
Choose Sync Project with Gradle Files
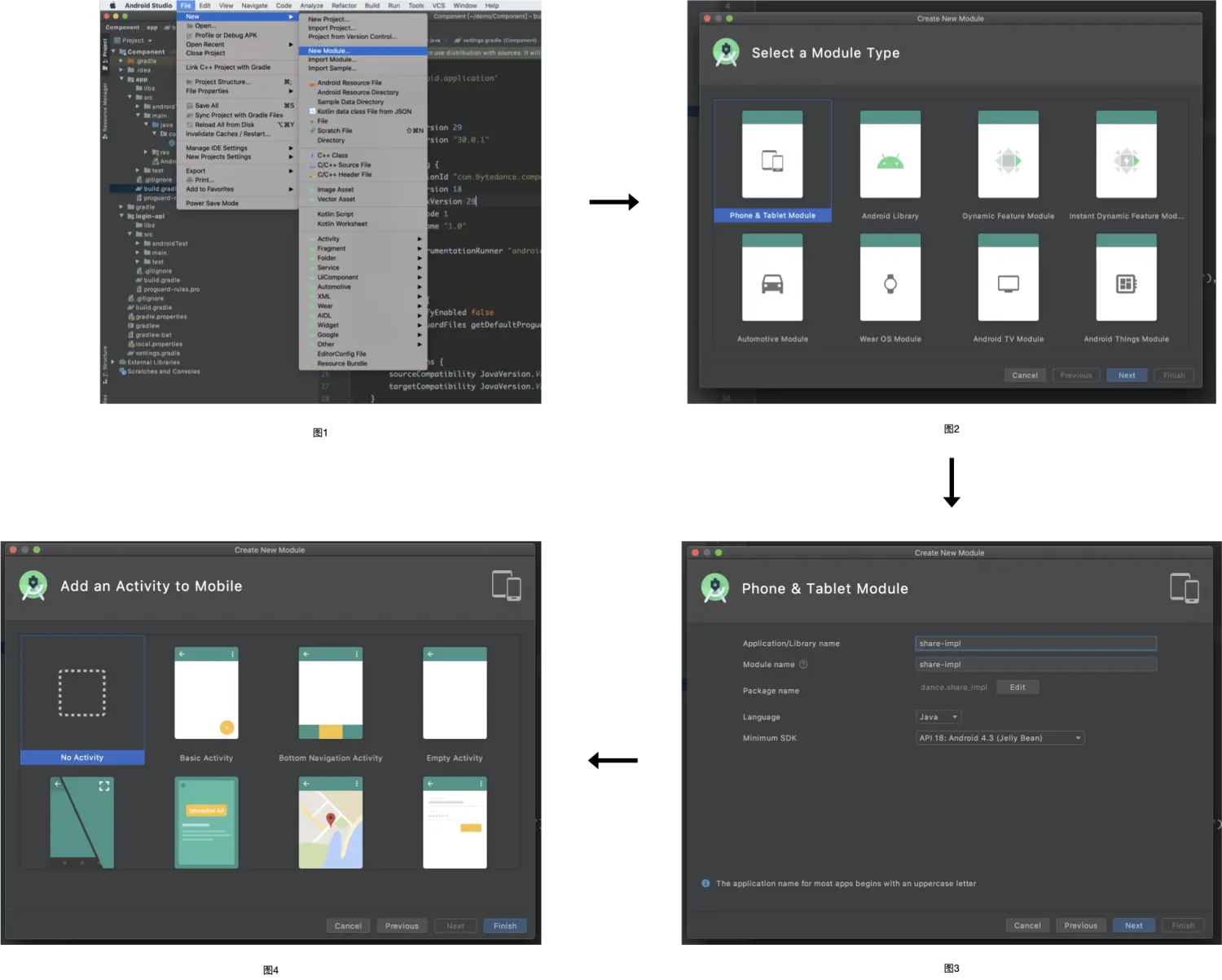click(237, 115)
